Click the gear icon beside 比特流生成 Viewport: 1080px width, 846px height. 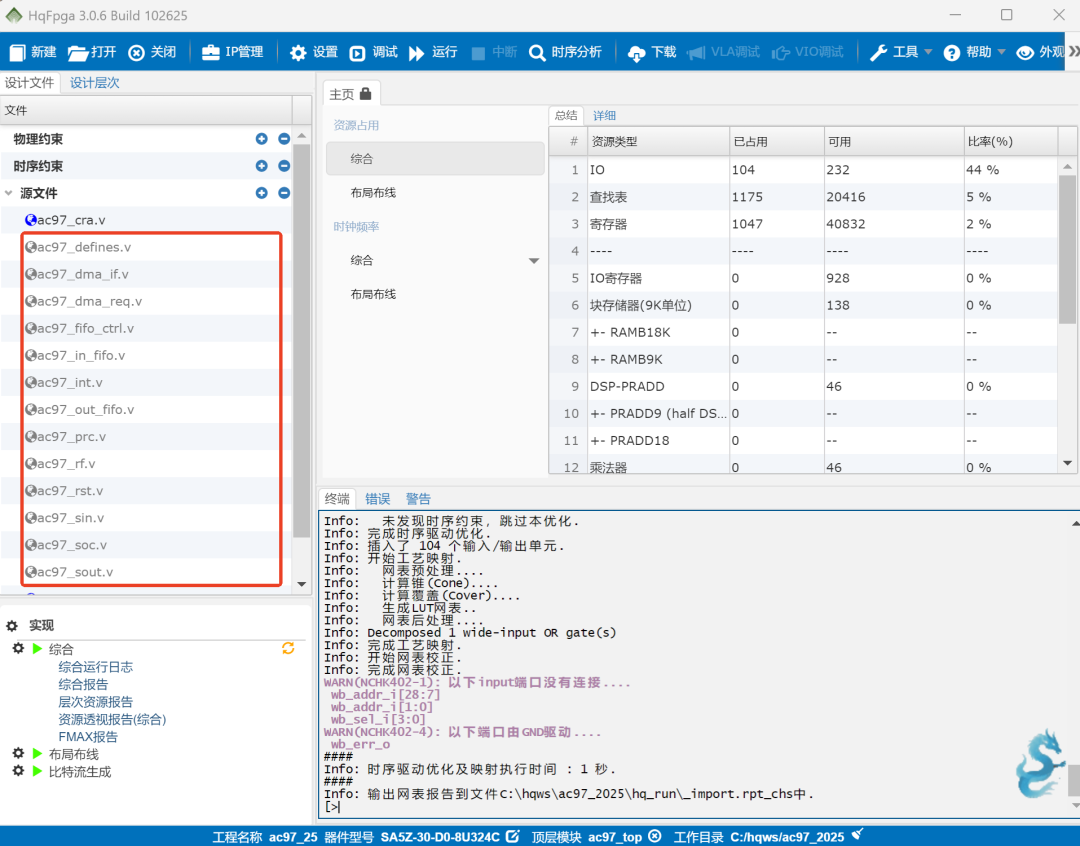click(x=18, y=771)
